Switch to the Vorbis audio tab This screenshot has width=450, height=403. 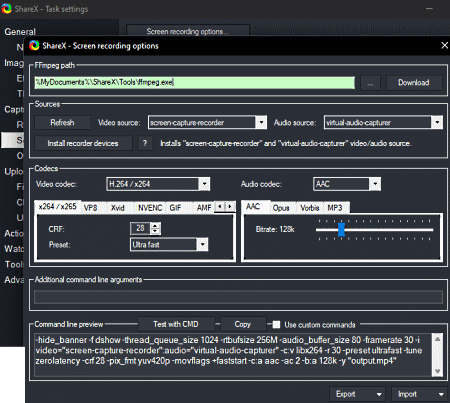pos(310,208)
